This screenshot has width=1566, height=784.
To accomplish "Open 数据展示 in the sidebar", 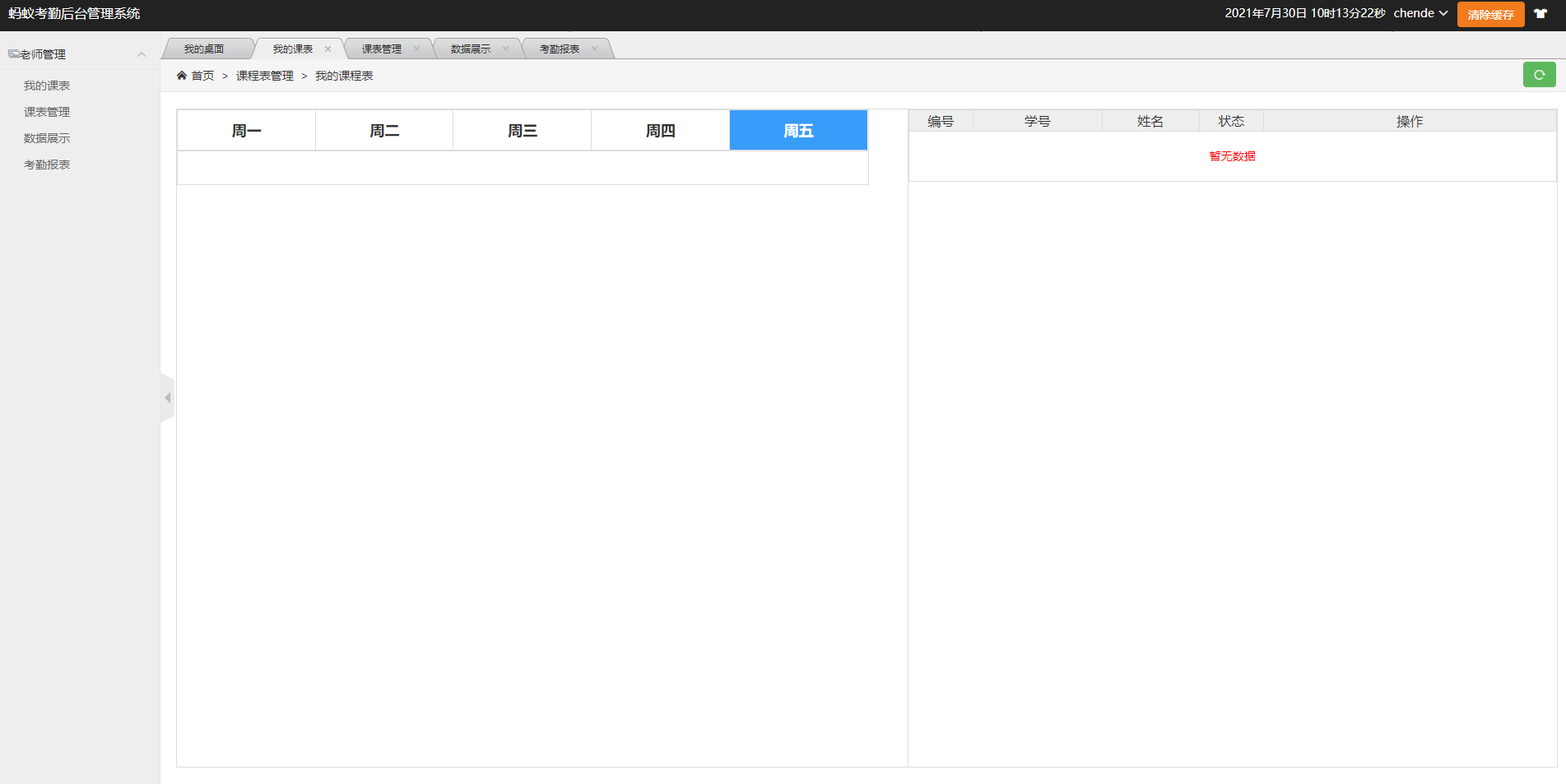I will click(x=47, y=138).
